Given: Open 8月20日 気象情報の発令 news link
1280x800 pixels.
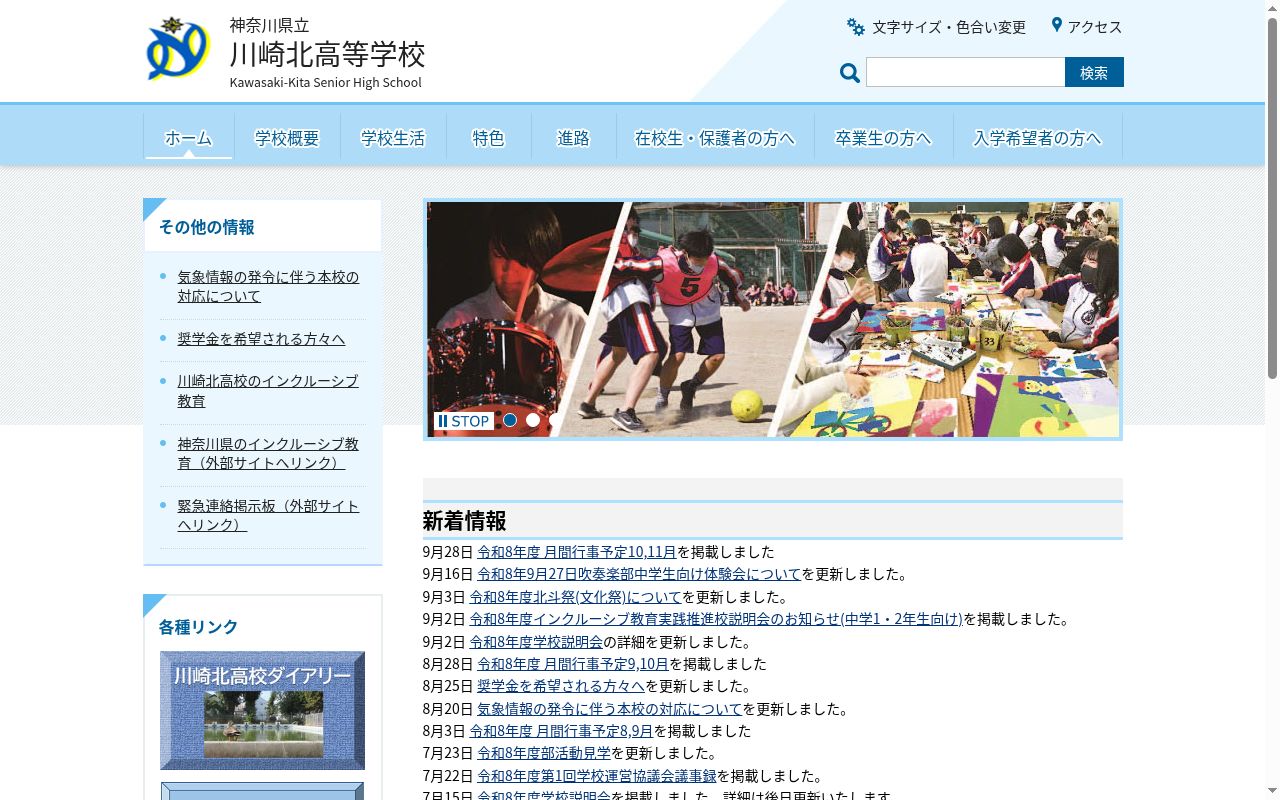Looking at the screenshot, I should [x=609, y=709].
